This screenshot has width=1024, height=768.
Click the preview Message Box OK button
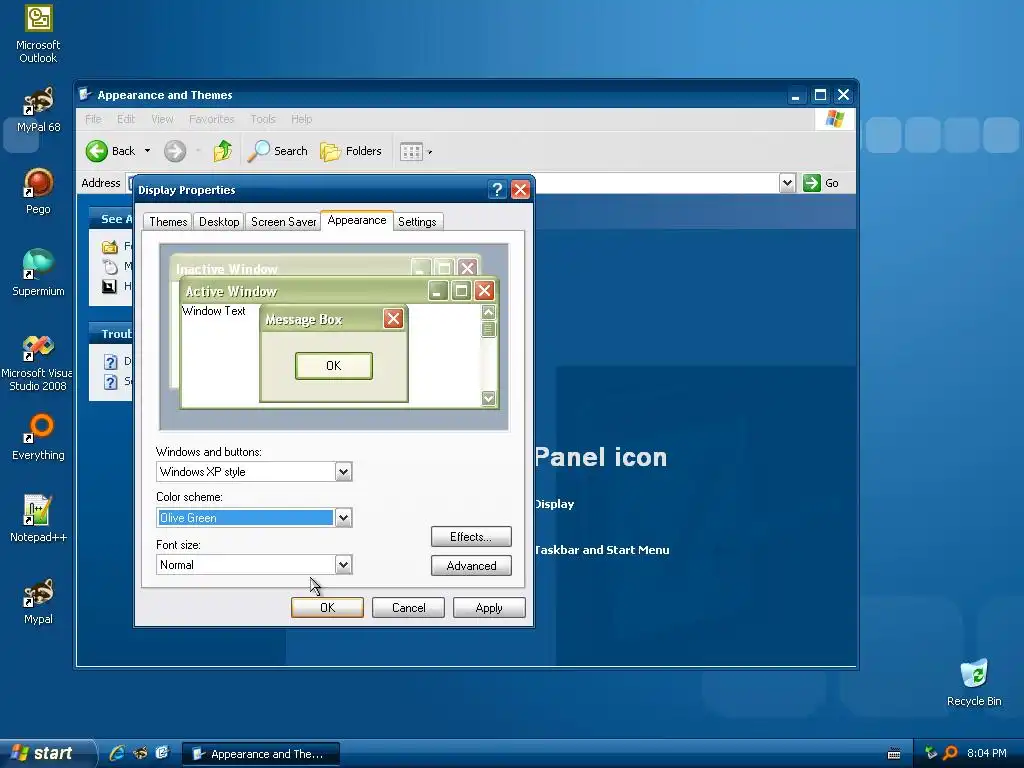[x=334, y=366]
